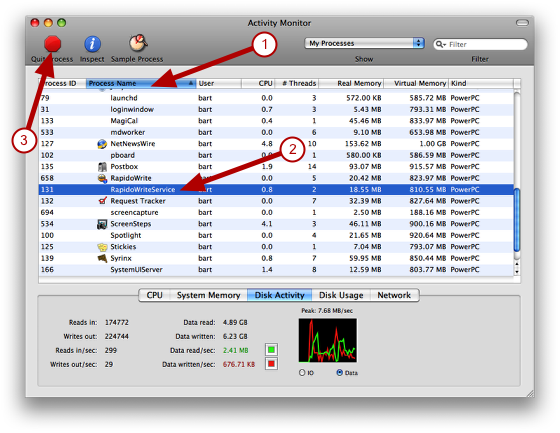Click the green Data read/sec color swatch
The width and height of the screenshot is (560, 433).
[271, 350]
